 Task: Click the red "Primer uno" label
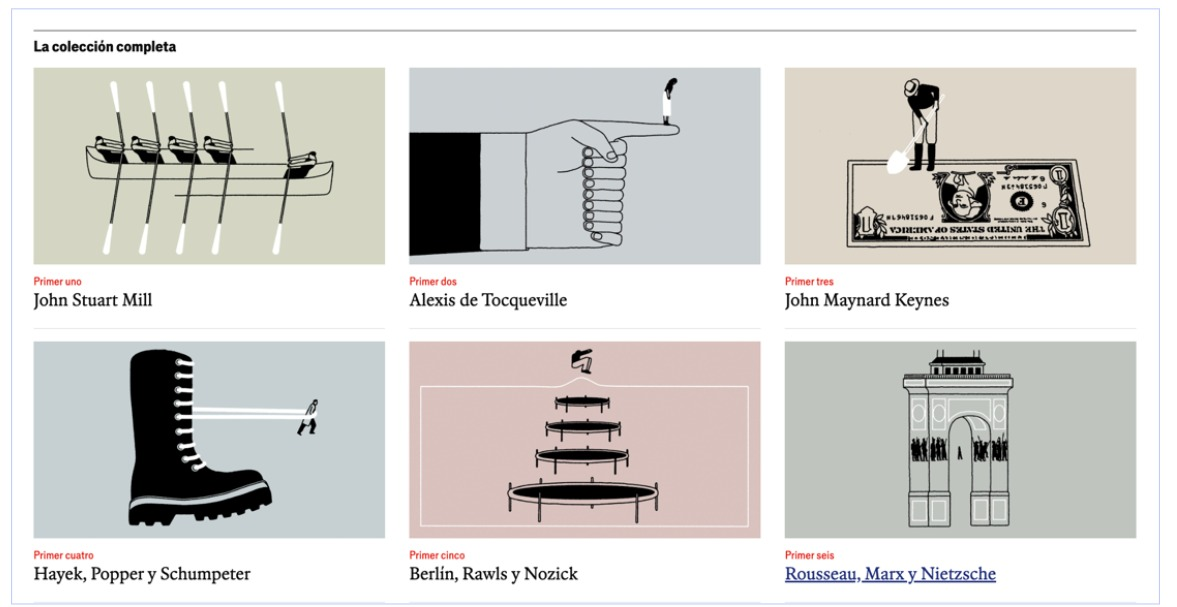(x=57, y=282)
